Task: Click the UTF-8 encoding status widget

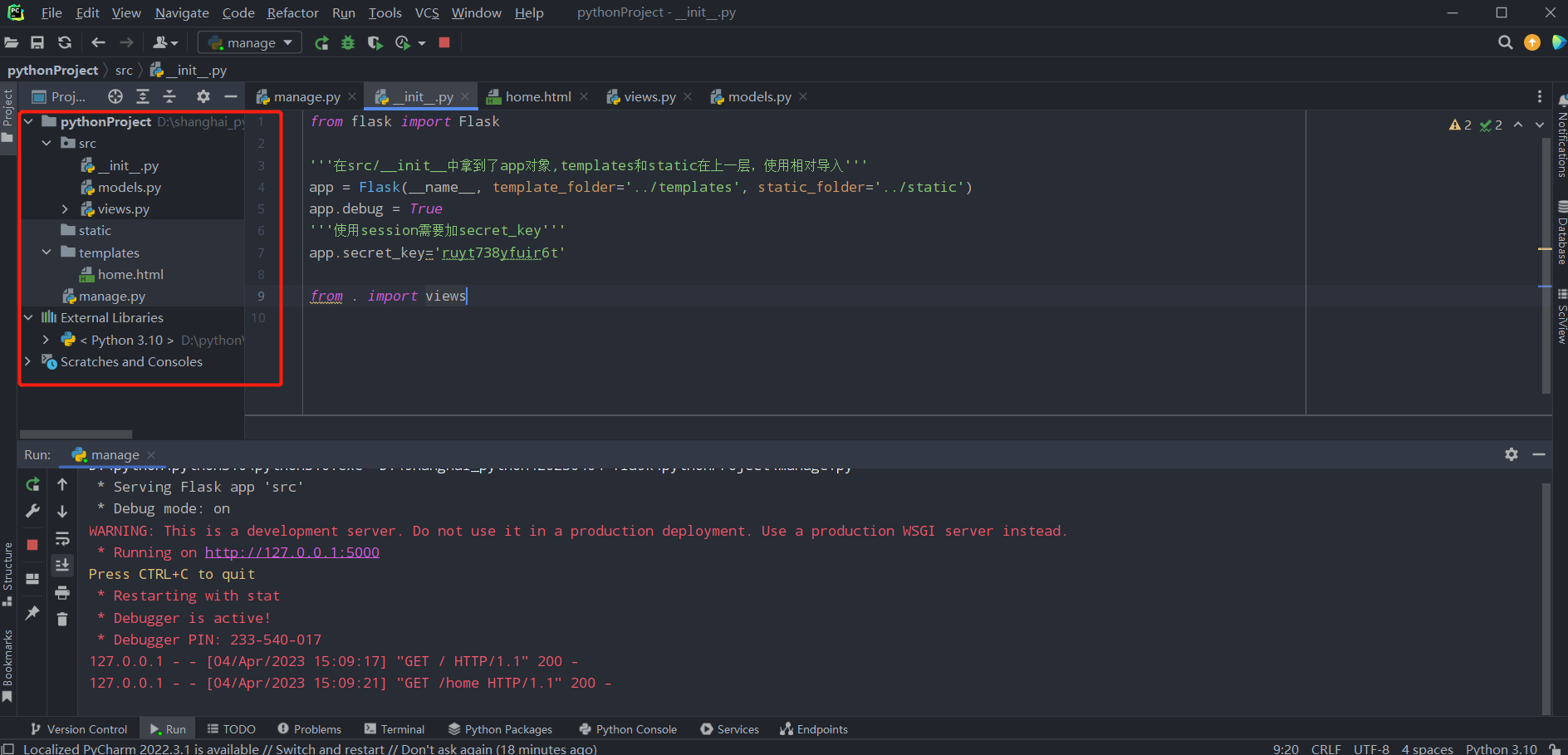Action: pyautogui.click(x=1371, y=748)
